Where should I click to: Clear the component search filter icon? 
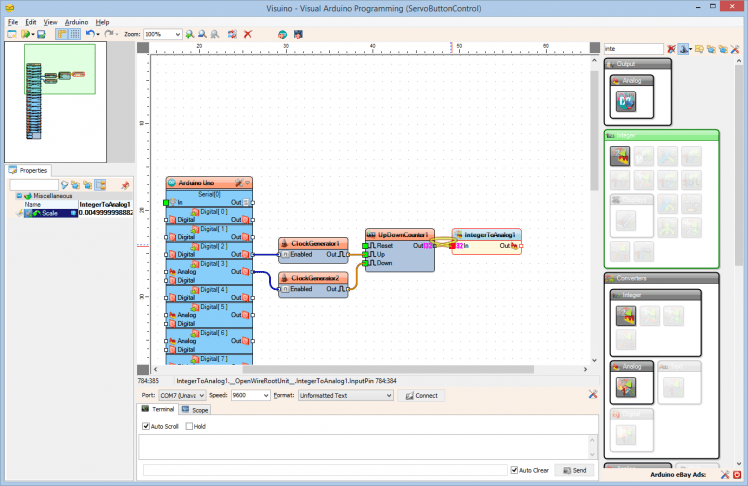(671, 48)
